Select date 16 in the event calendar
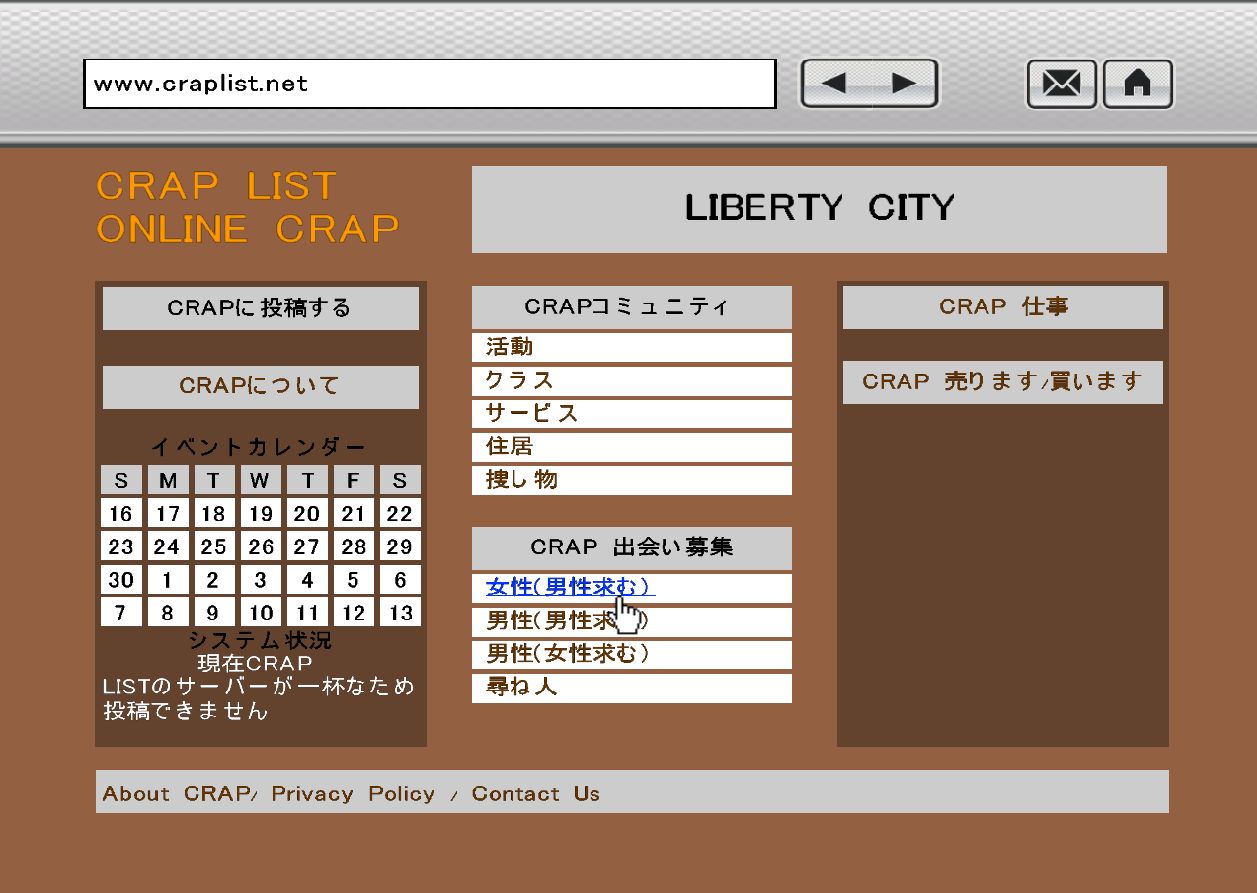1257x893 pixels. click(121, 514)
